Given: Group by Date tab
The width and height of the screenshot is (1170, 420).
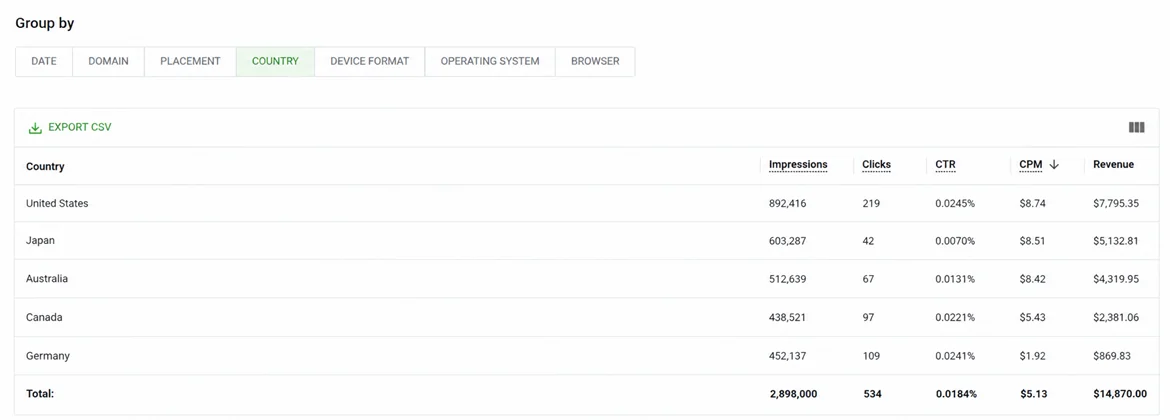Looking at the screenshot, I should click(x=44, y=61).
